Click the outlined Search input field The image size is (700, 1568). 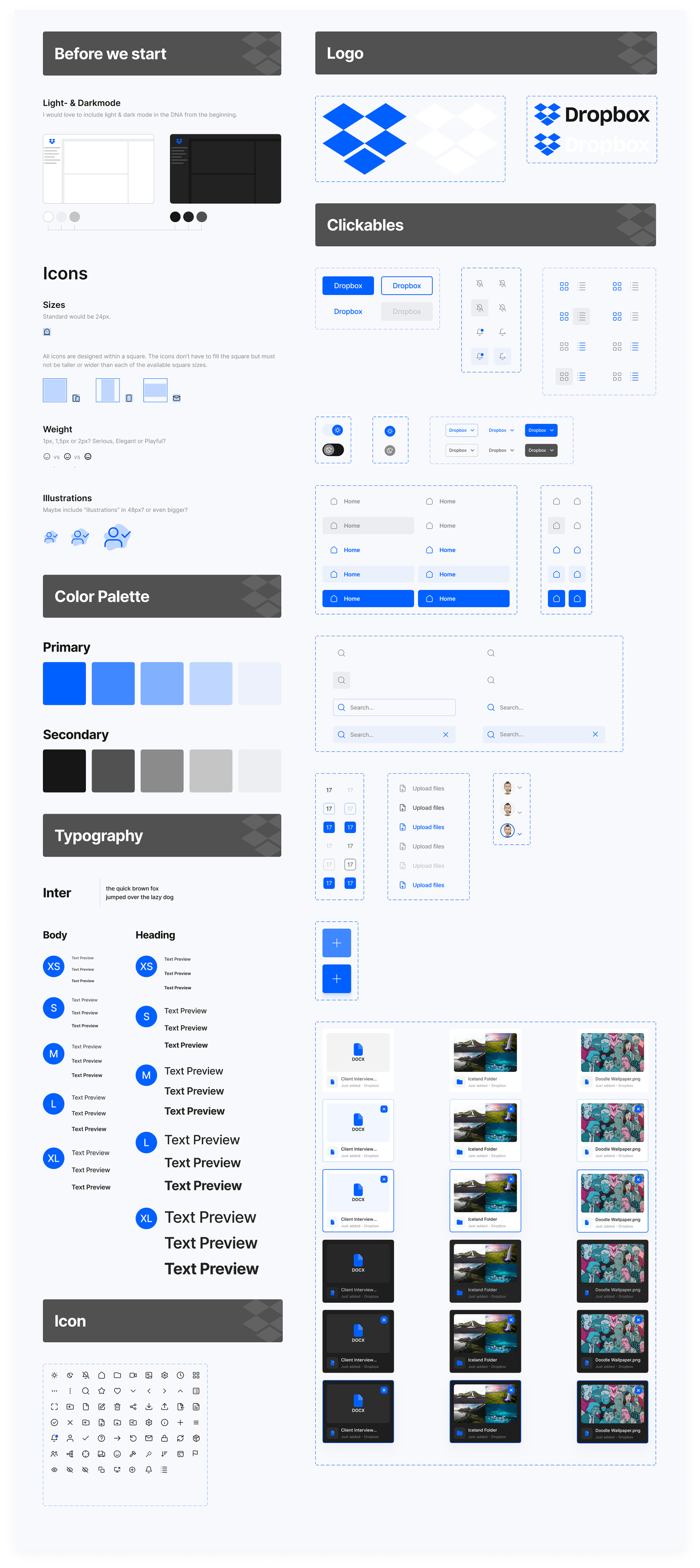coord(394,707)
